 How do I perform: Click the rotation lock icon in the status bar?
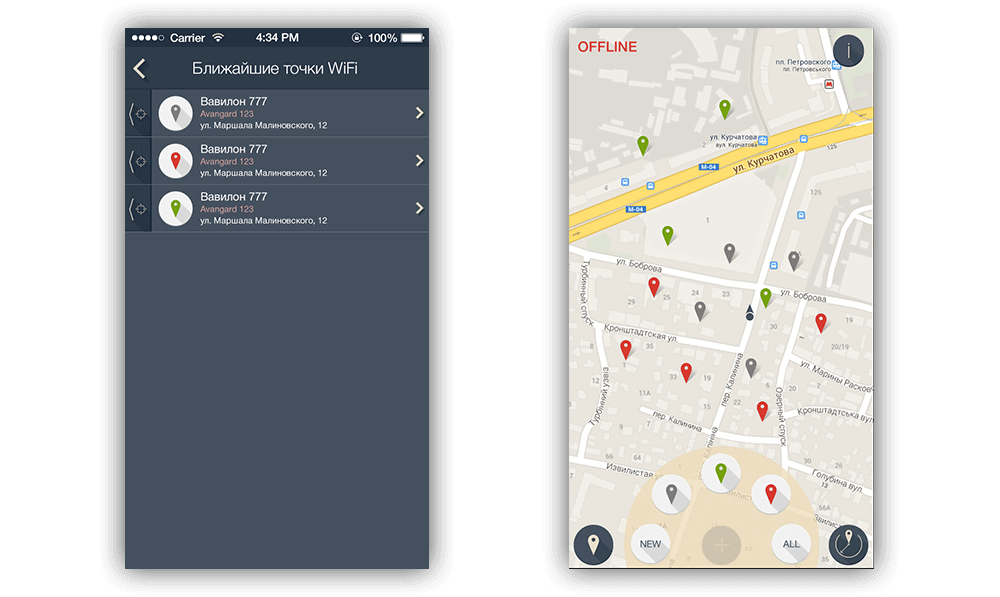(x=357, y=38)
